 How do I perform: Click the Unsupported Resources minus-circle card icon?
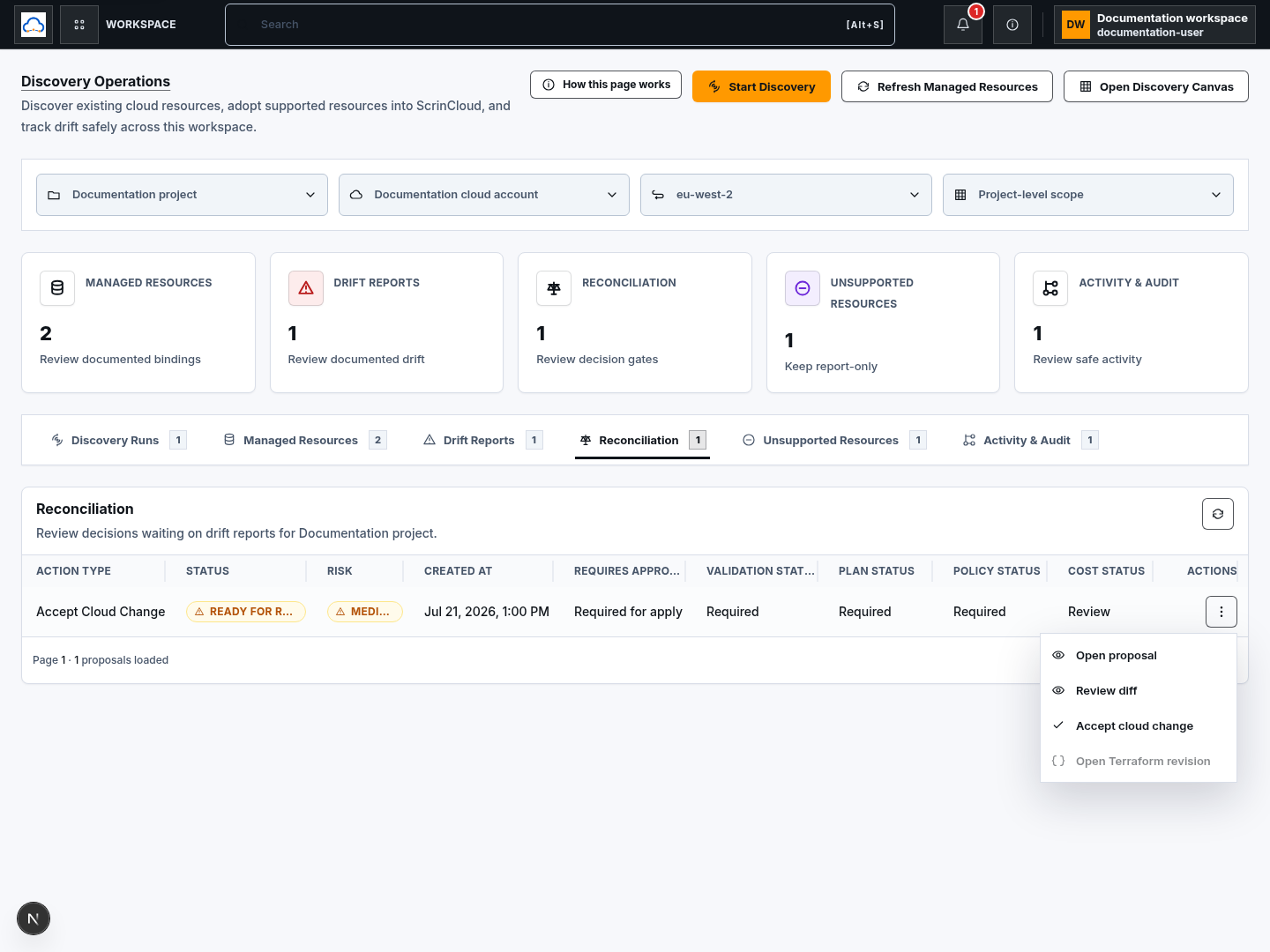coord(803,288)
